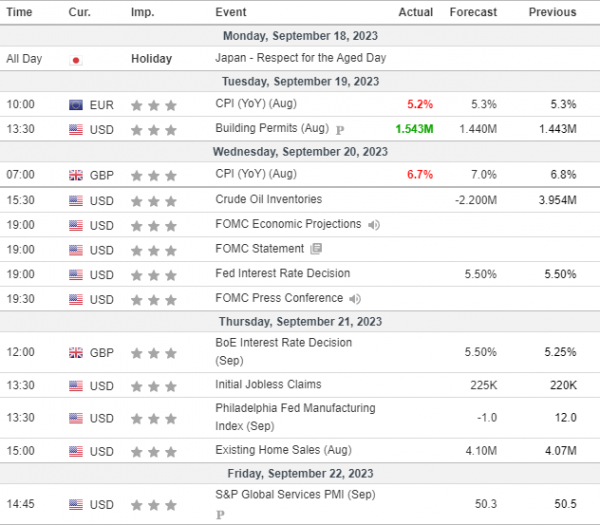Image resolution: width=600 pixels, height=525 pixels.
Task: Click the speaker icon next to FOMC Economic Projections
Action: tap(374, 225)
